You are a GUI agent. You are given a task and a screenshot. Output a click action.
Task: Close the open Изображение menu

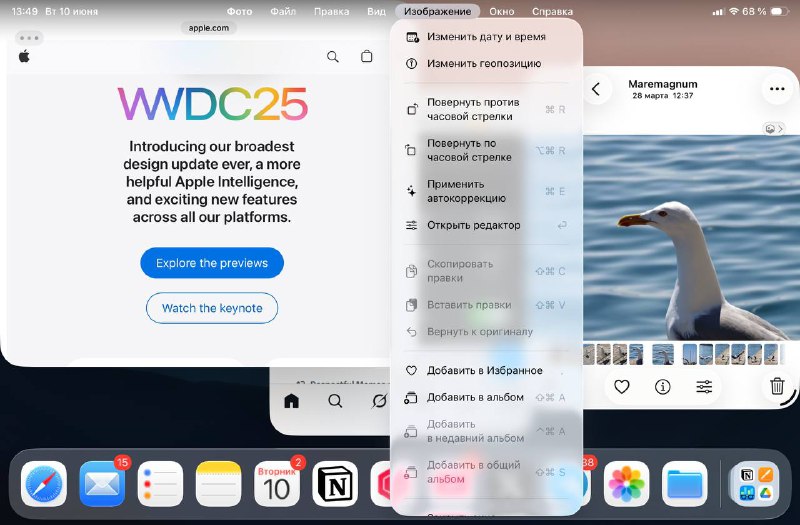click(x=437, y=11)
